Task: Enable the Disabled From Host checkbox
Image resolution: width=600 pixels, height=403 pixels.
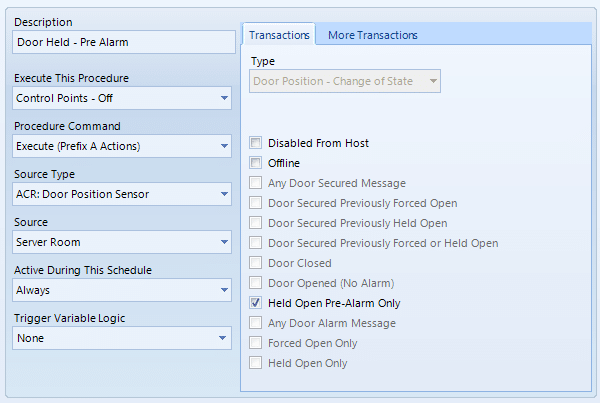Action: pyautogui.click(x=256, y=143)
